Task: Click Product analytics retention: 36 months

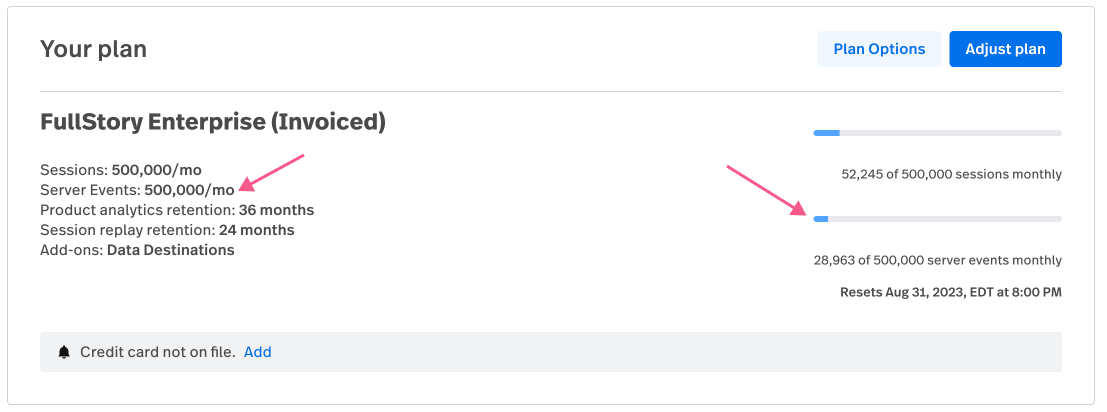Action: click(x=177, y=210)
